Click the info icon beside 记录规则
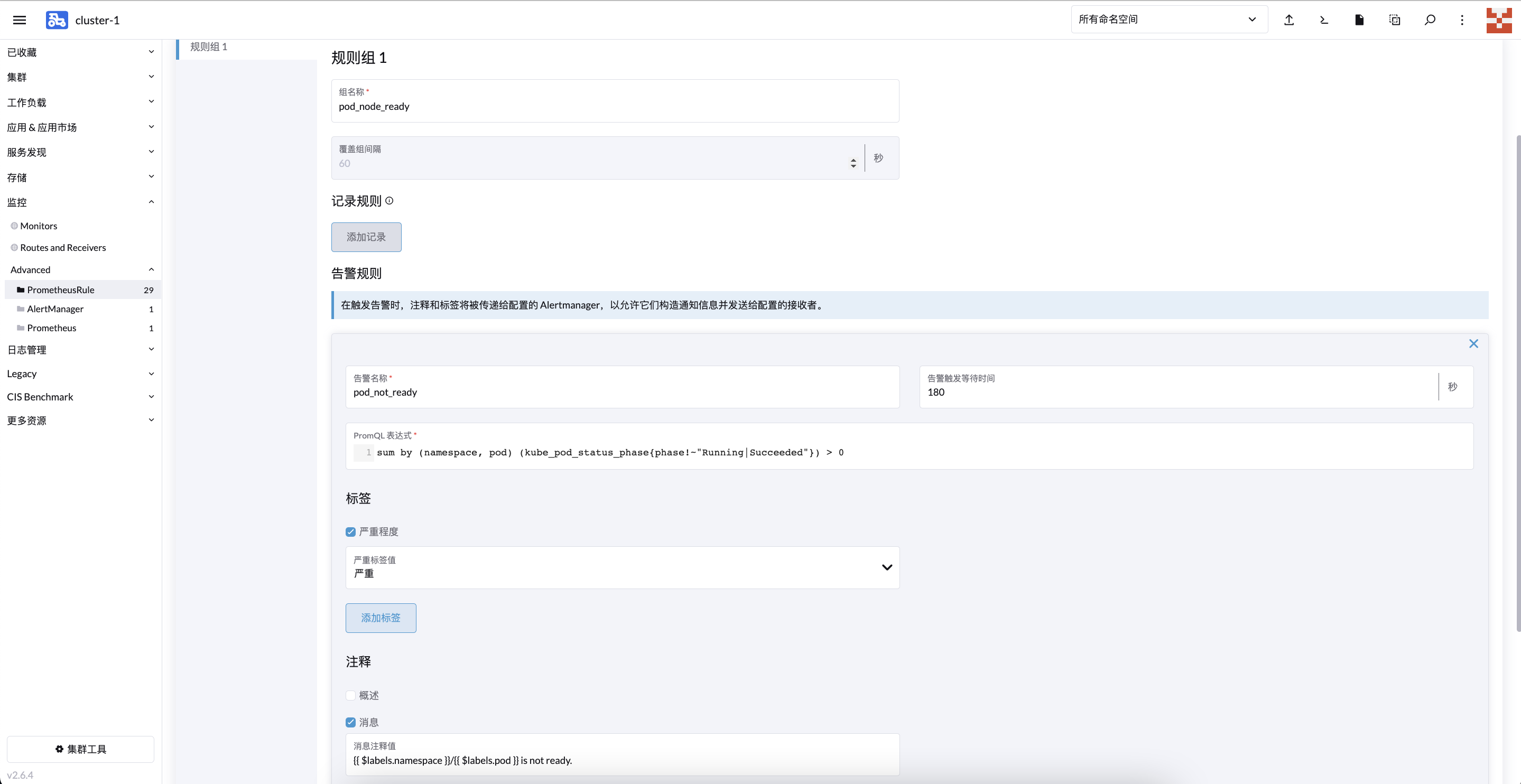The width and height of the screenshot is (1521, 784). (x=389, y=201)
